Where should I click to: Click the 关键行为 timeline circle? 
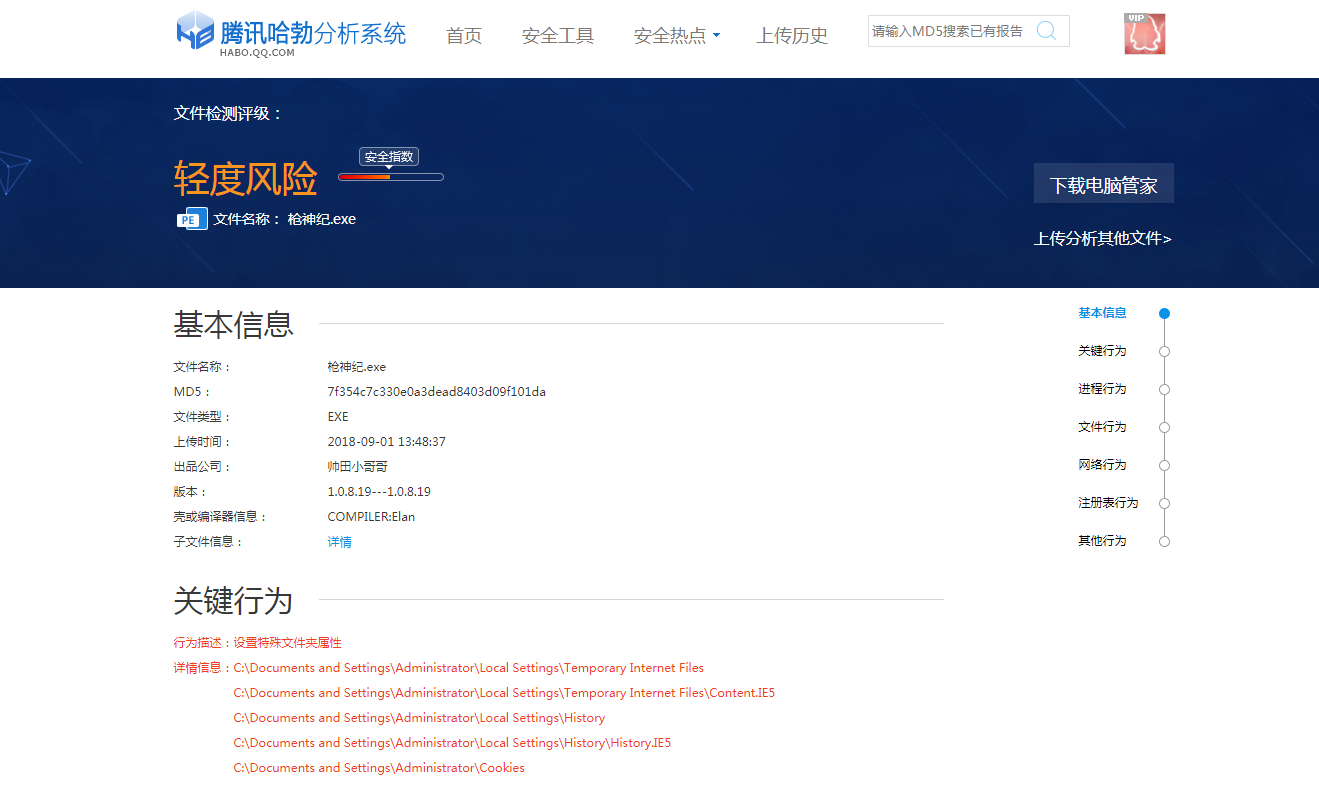(x=1164, y=351)
